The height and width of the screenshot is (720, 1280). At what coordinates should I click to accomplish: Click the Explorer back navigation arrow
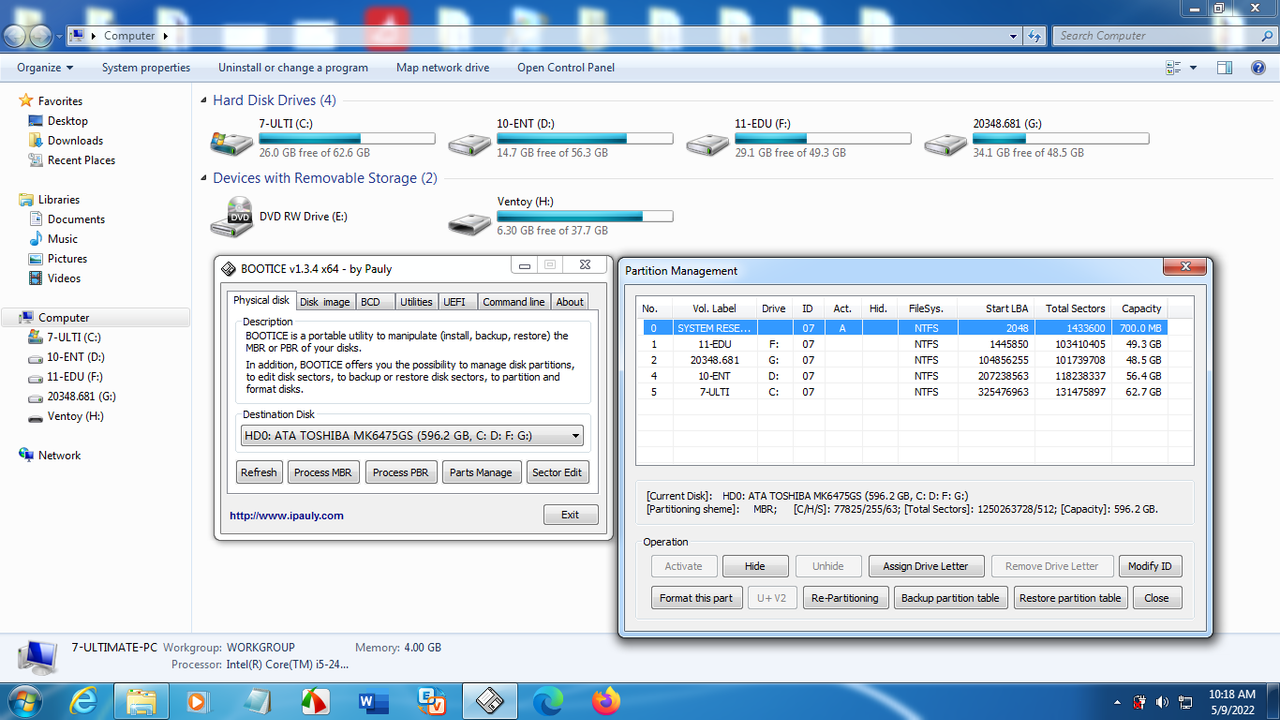click(x=15, y=36)
